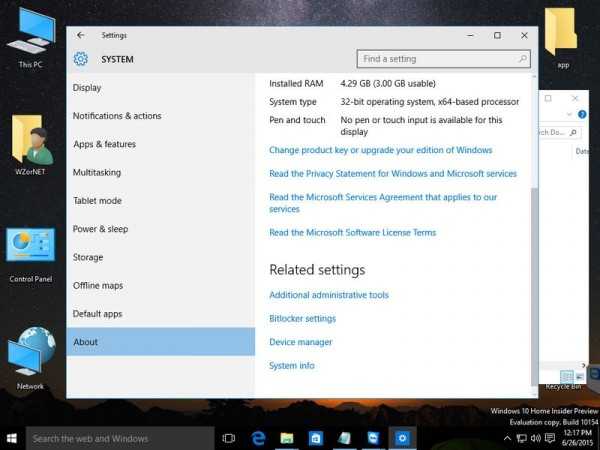Select Storage in sidebar
Image resolution: width=600 pixels, height=450 pixels.
tap(160, 258)
